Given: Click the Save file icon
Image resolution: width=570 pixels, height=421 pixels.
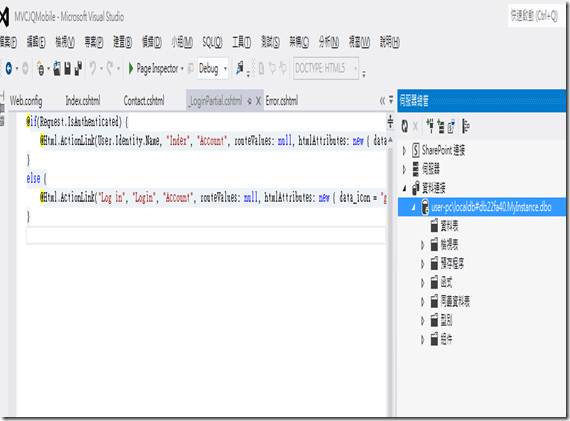Looking at the screenshot, I should pos(68,68).
